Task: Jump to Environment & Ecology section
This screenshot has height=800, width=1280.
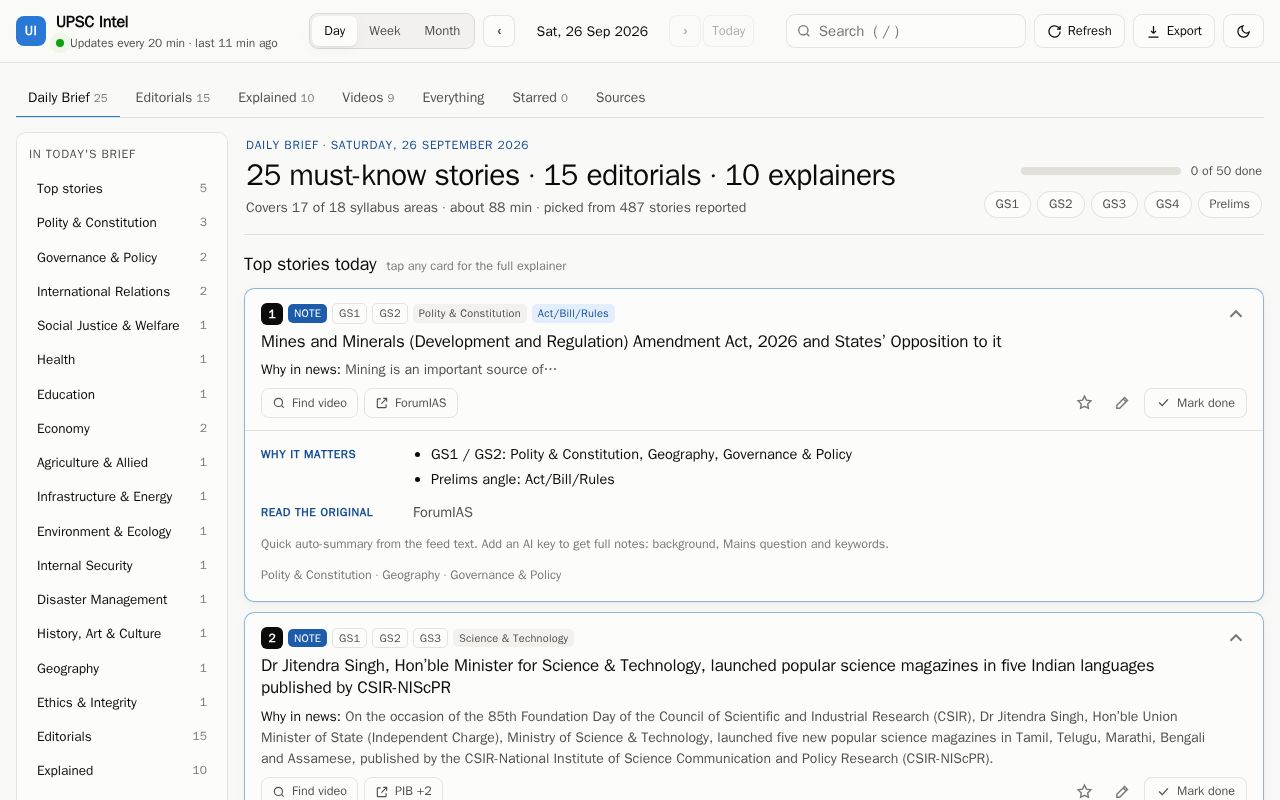Action: point(122,532)
